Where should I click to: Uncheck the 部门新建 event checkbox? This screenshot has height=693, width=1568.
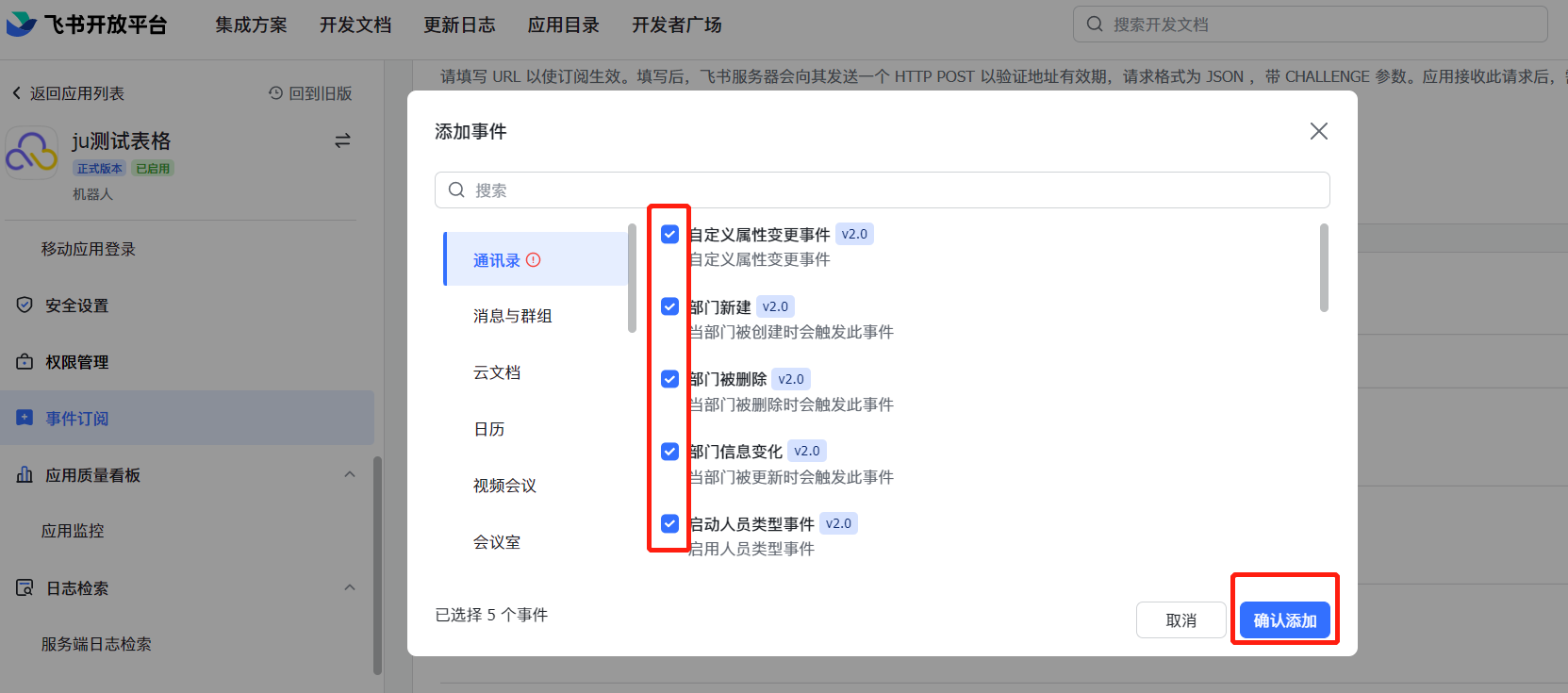(669, 306)
